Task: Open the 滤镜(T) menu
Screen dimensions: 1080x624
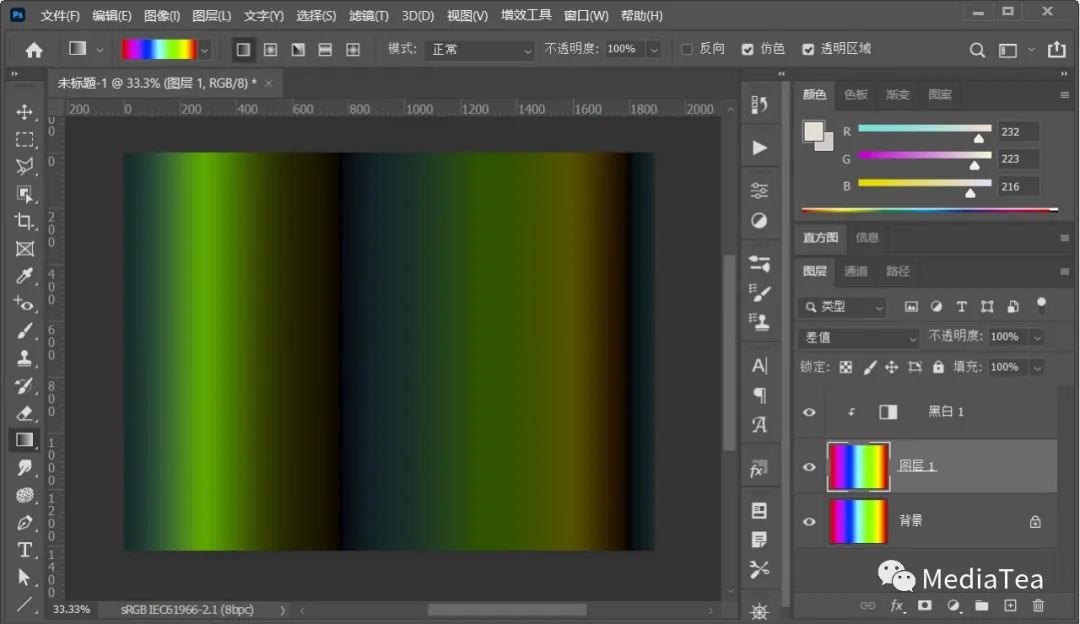Action: click(369, 15)
